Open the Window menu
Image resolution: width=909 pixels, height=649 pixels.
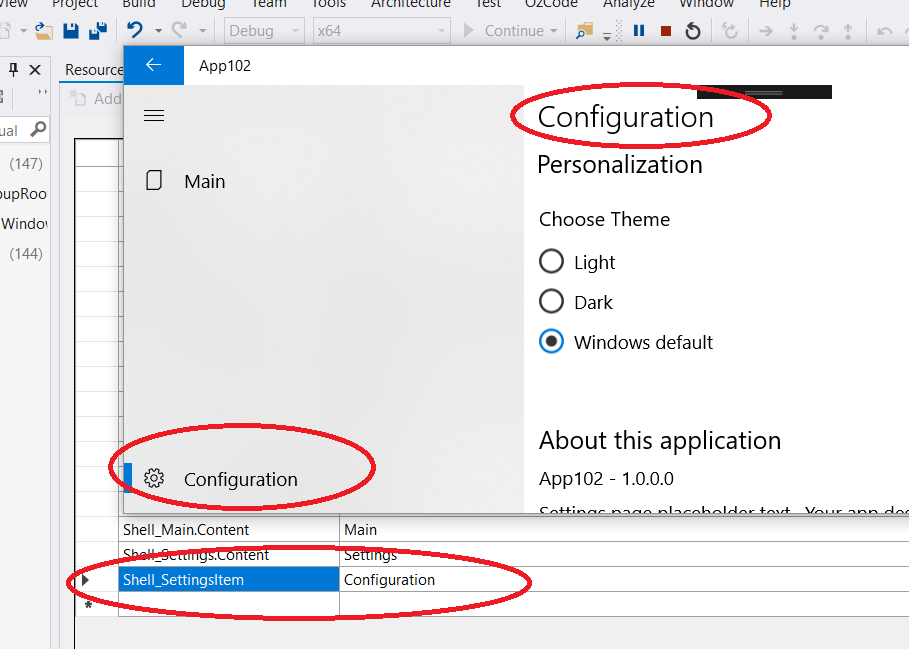(x=707, y=3)
